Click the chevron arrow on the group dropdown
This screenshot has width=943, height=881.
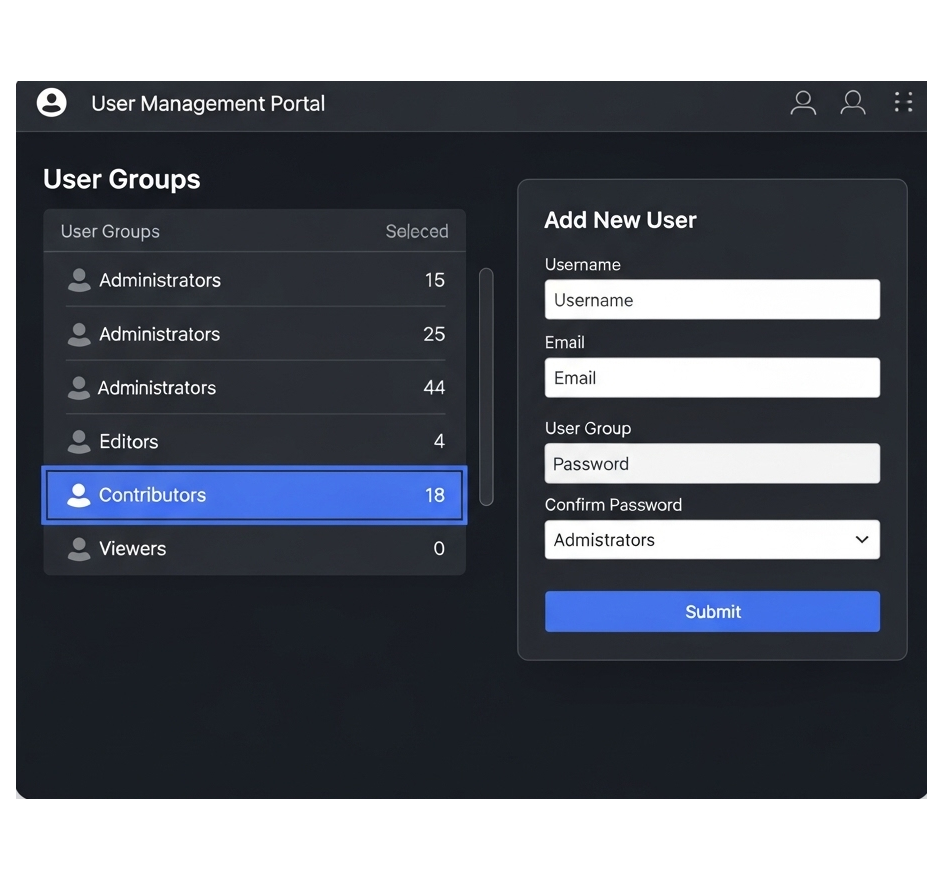coord(862,540)
